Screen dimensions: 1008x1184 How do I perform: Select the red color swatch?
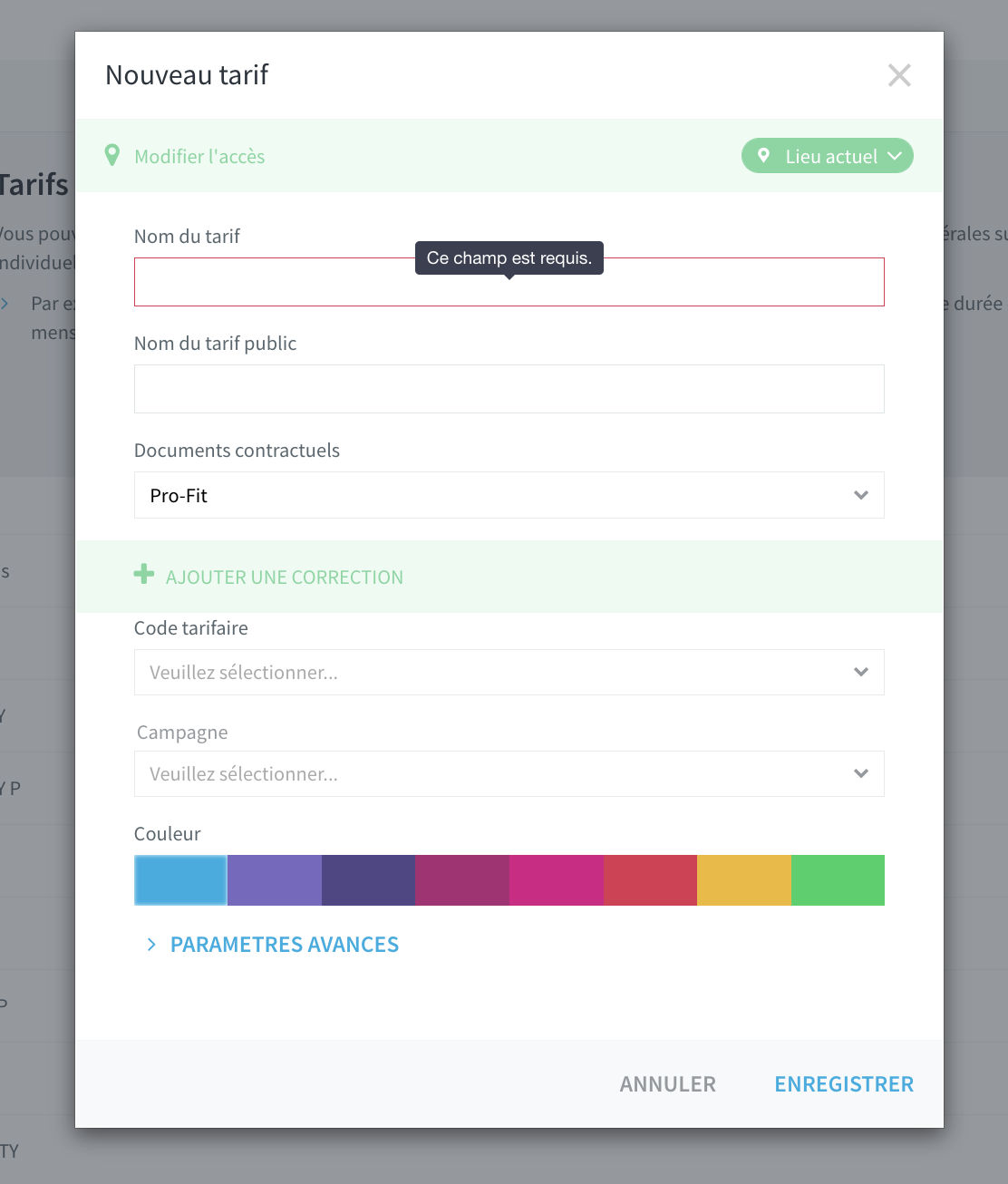point(650,880)
